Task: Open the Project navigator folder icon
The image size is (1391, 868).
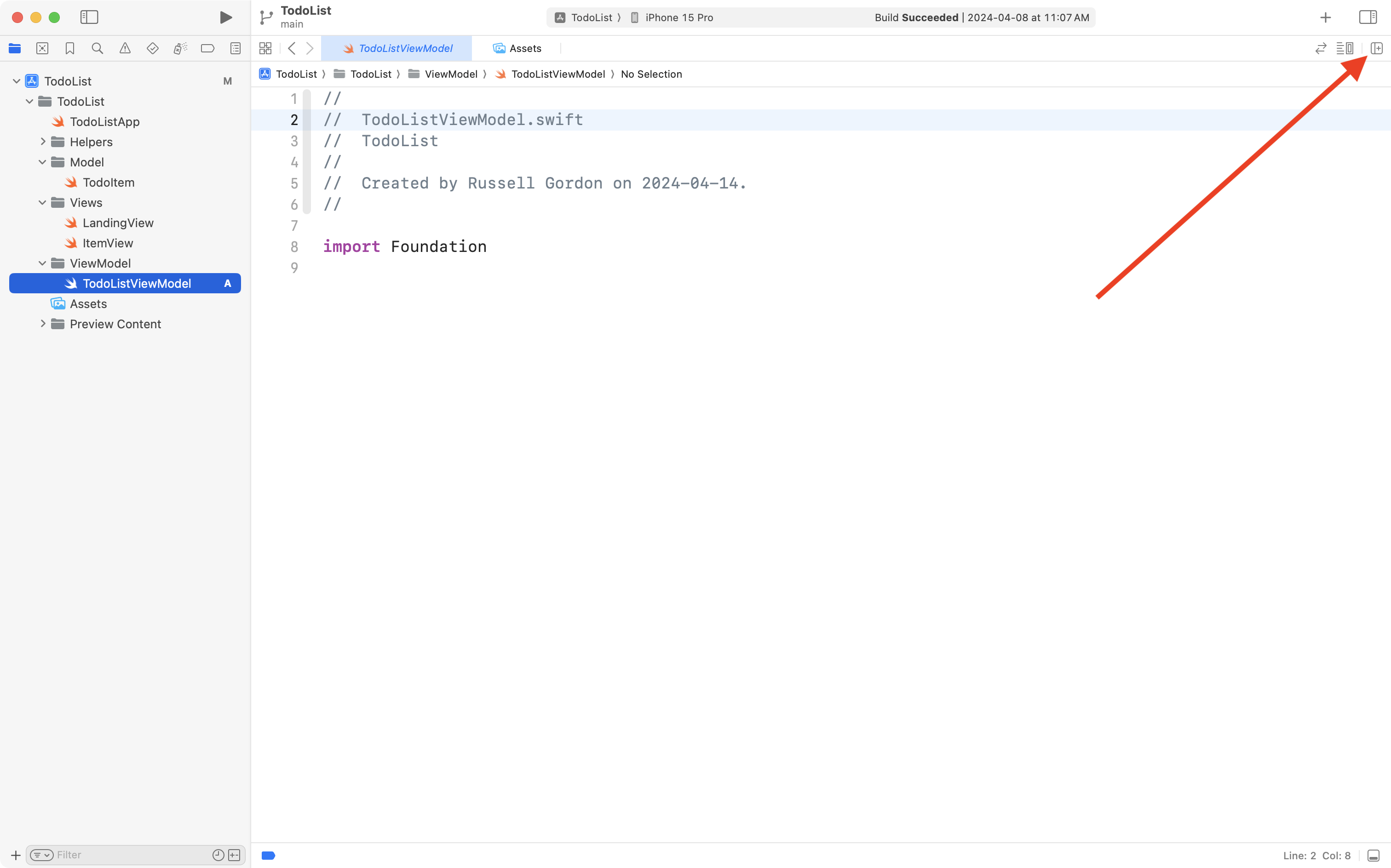Action: 15,48
